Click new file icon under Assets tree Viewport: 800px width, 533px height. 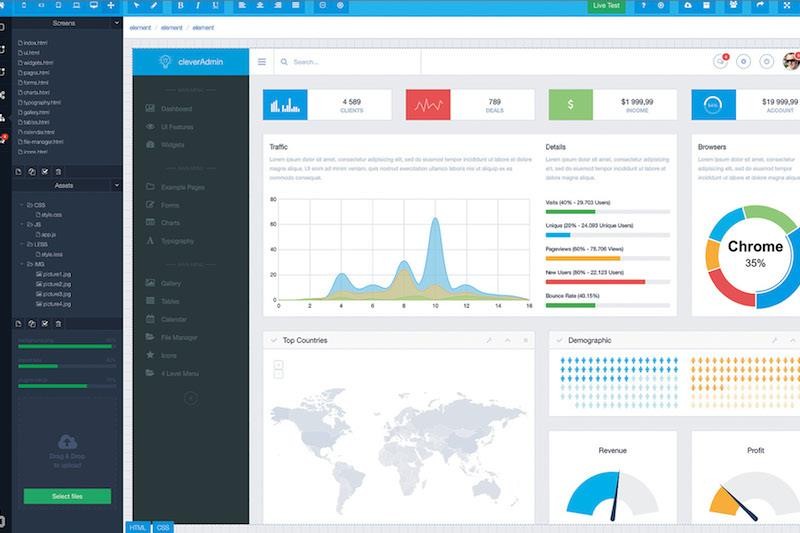(18, 324)
